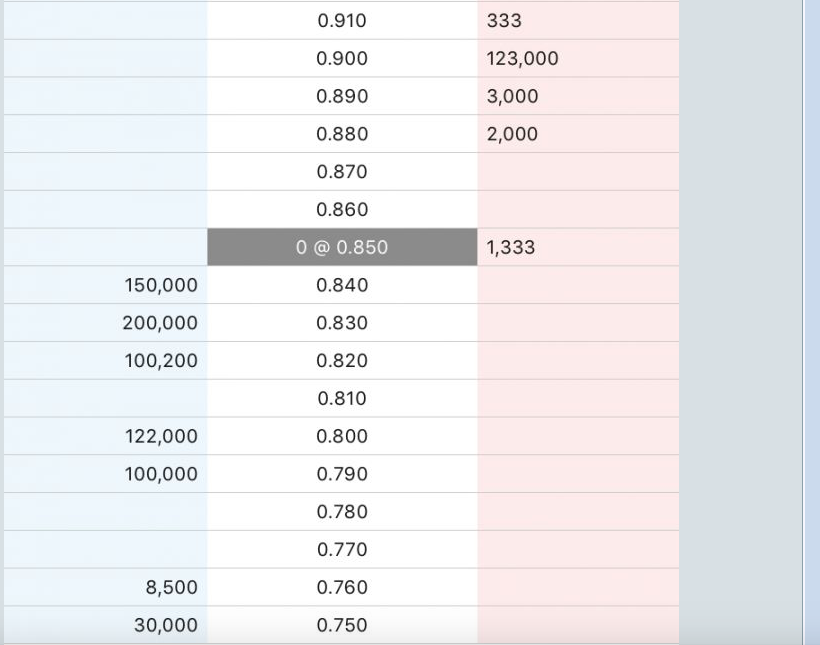The image size is (820, 645).
Task: Click the 0.910 price row
Action: click(342, 21)
